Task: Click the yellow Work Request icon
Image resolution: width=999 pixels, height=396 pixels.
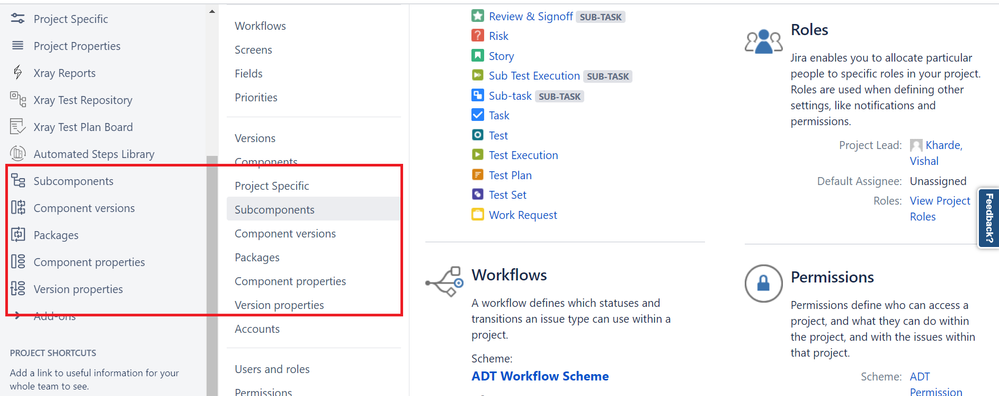Action: (478, 215)
